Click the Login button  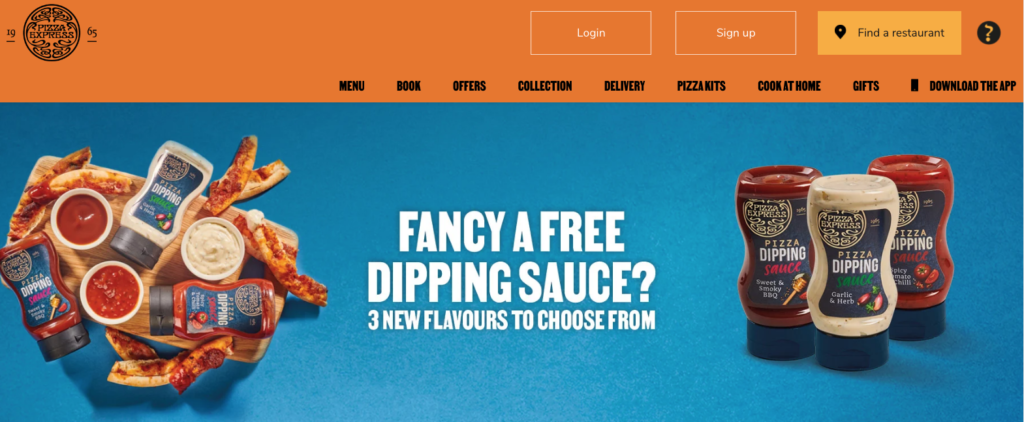[590, 33]
